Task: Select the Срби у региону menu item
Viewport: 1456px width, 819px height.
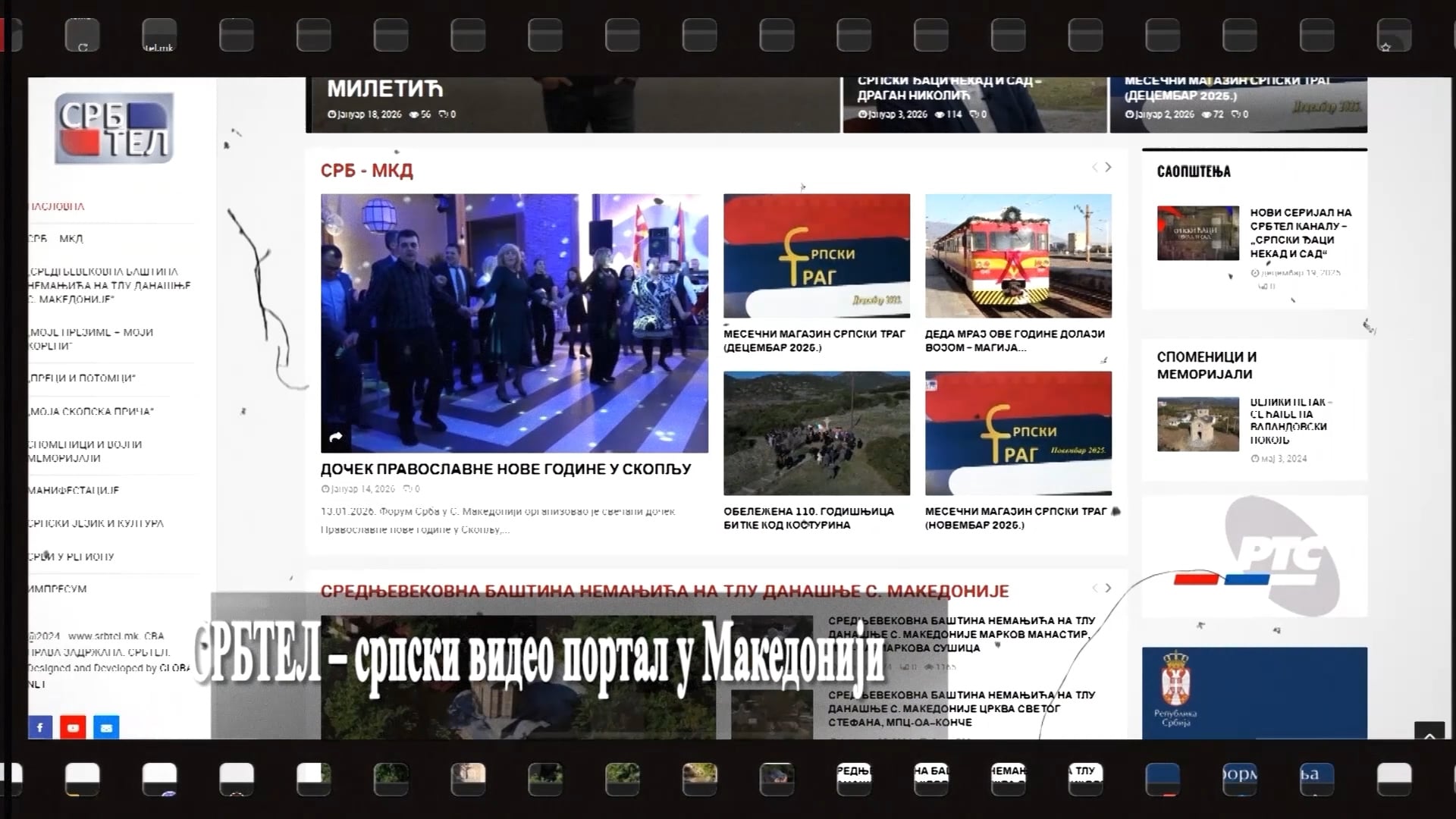Action: click(x=71, y=557)
